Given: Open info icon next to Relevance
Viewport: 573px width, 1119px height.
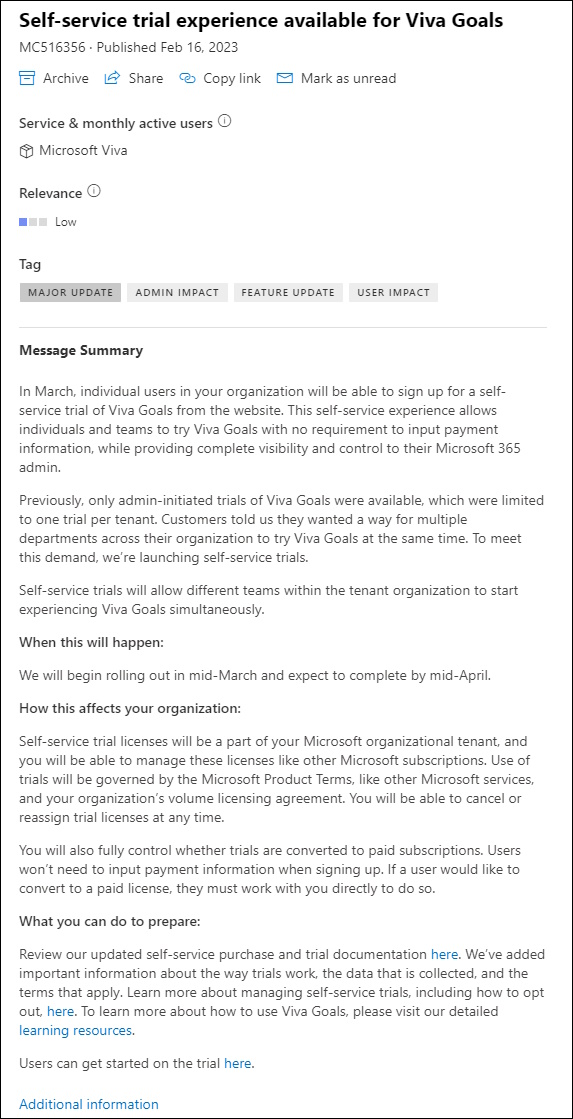Looking at the screenshot, I should pyautogui.click(x=93, y=192).
